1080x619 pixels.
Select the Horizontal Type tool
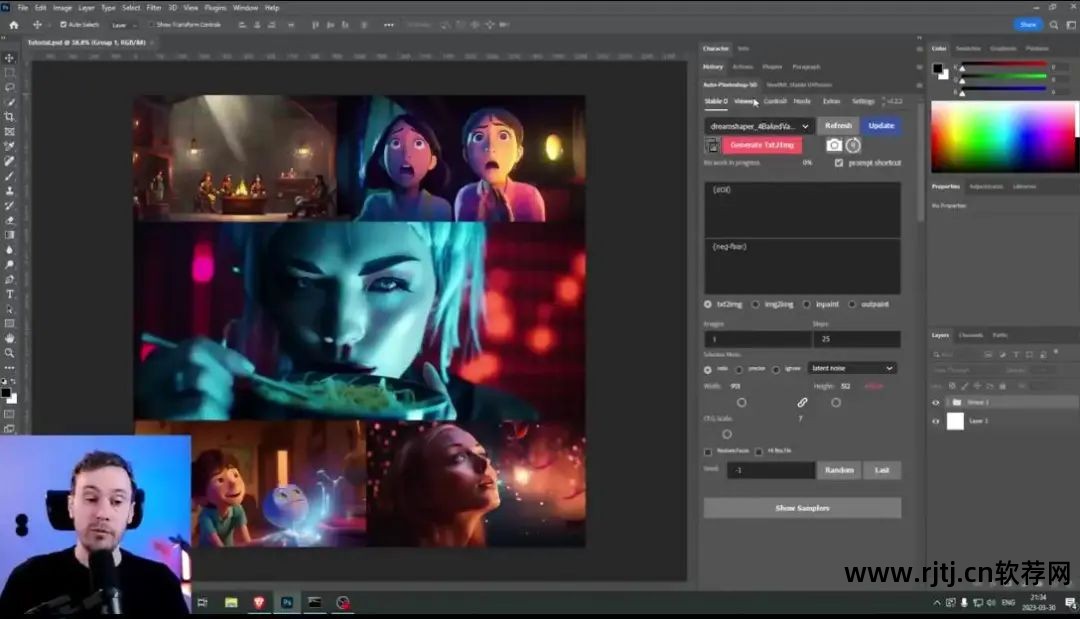pyautogui.click(x=9, y=294)
